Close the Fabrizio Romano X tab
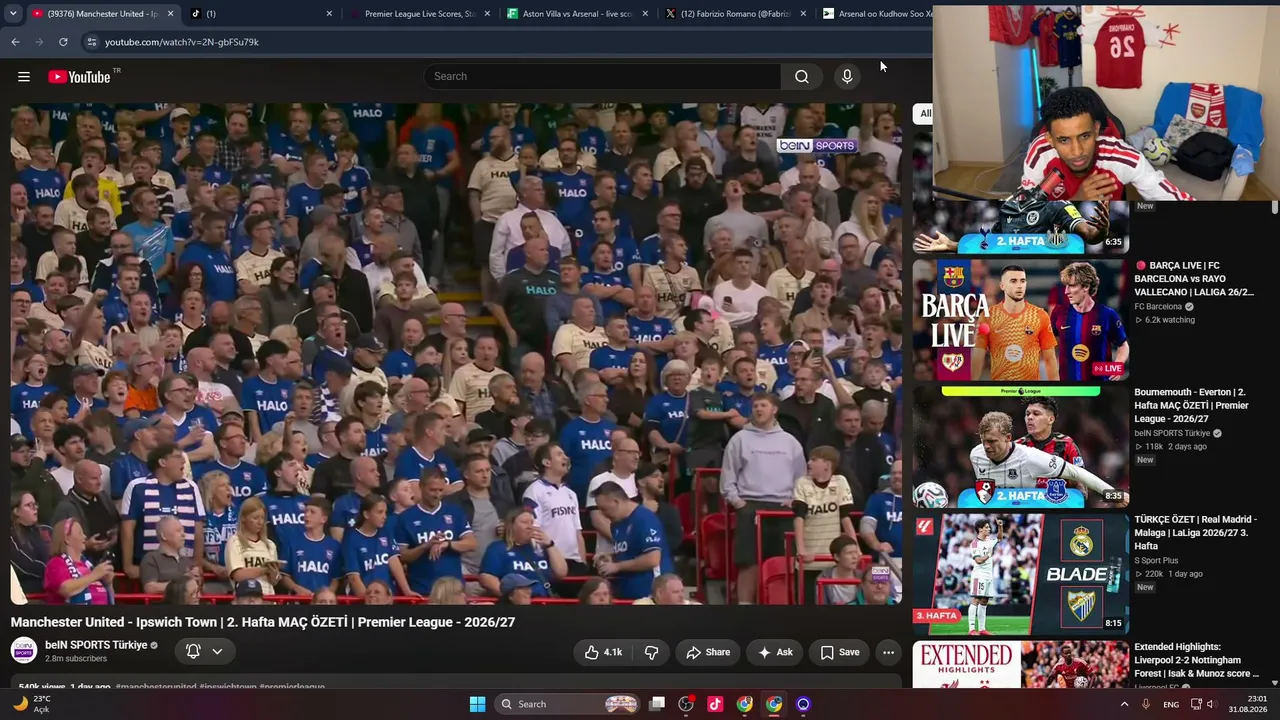This screenshot has width=1280, height=720. pos(803,14)
